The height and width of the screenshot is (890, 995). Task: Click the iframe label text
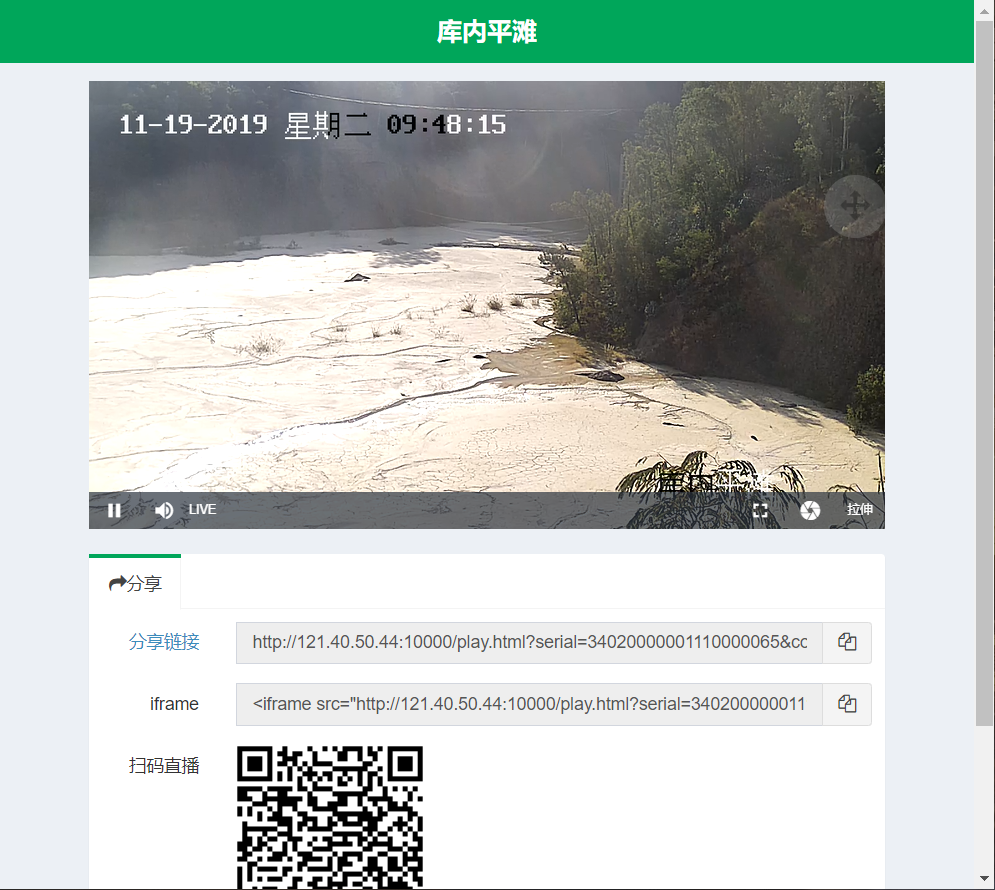174,703
